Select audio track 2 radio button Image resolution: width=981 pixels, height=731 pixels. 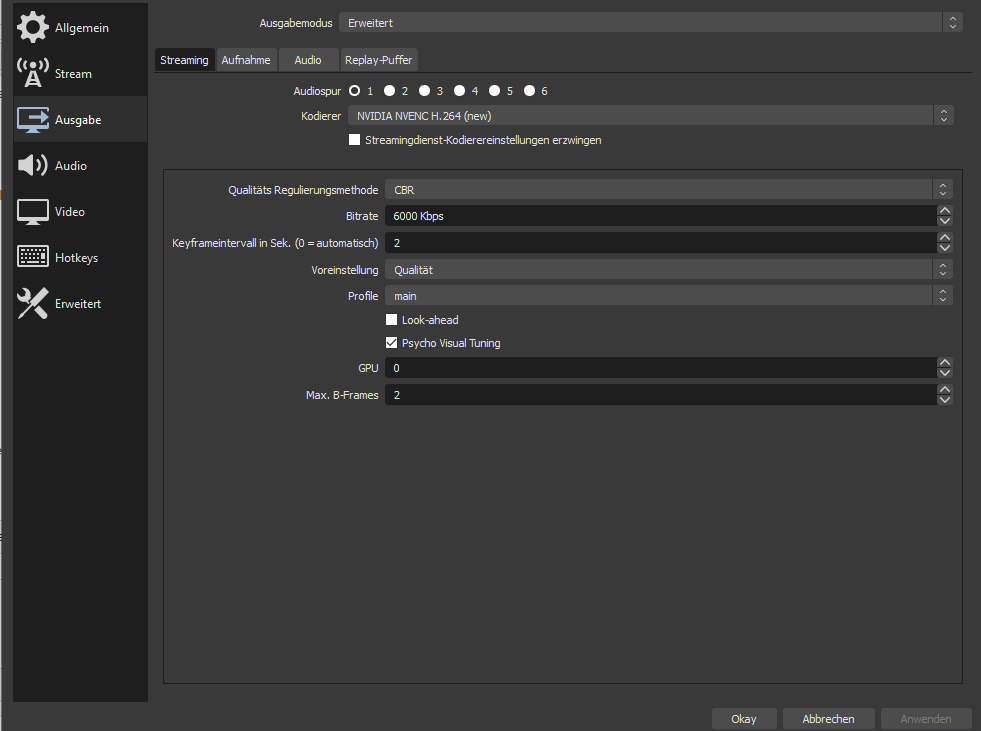tap(389, 91)
